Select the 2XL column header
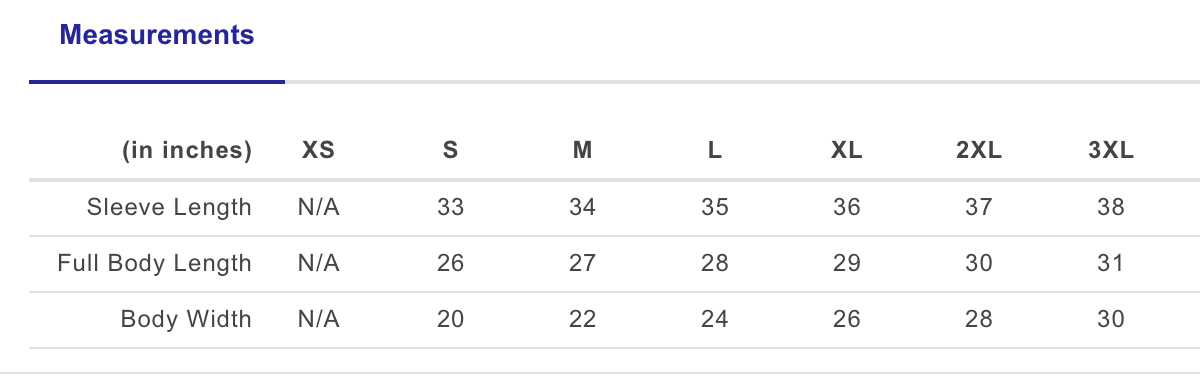 coord(979,151)
